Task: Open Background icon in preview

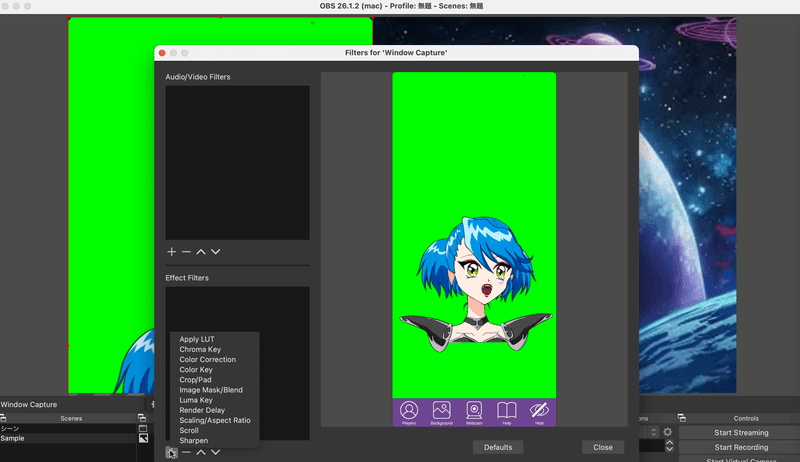Action: [x=441, y=412]
